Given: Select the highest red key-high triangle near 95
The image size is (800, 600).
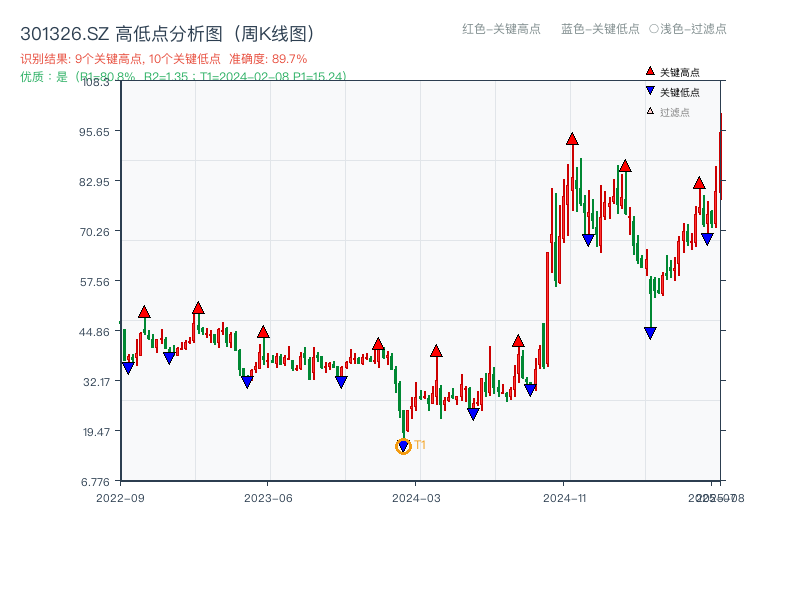Looking at the screenshot, I should click(x=572, y=139).
